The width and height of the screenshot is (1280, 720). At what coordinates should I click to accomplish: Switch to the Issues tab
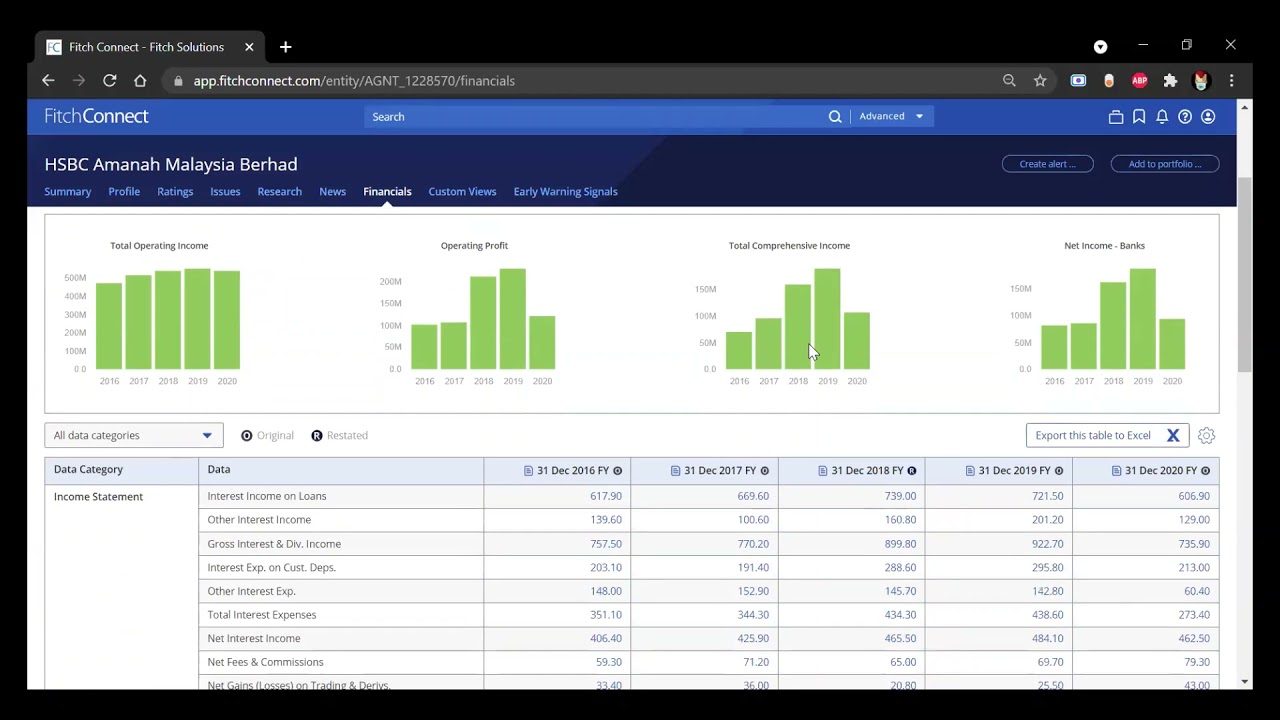pos(225,192)
